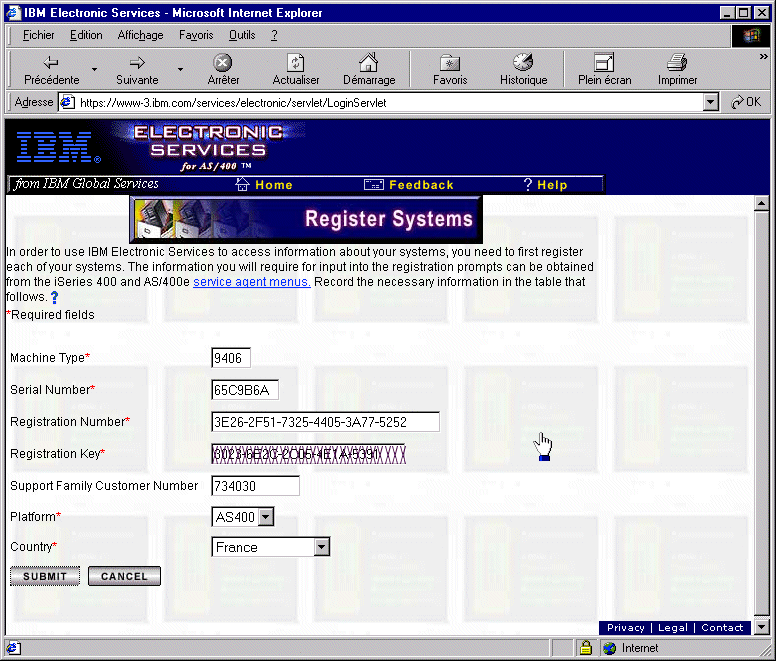The height and width of the screenshot is (661, 776).
Task: Open the Outils menu
Action: (242, 35)
